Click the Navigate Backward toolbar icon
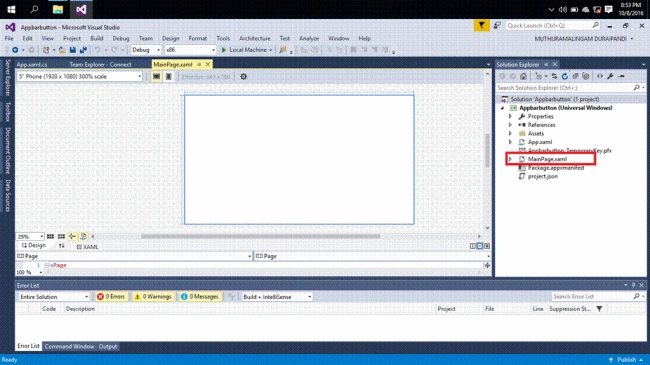Viewport: 650px width, 365px height. point(15,50)
